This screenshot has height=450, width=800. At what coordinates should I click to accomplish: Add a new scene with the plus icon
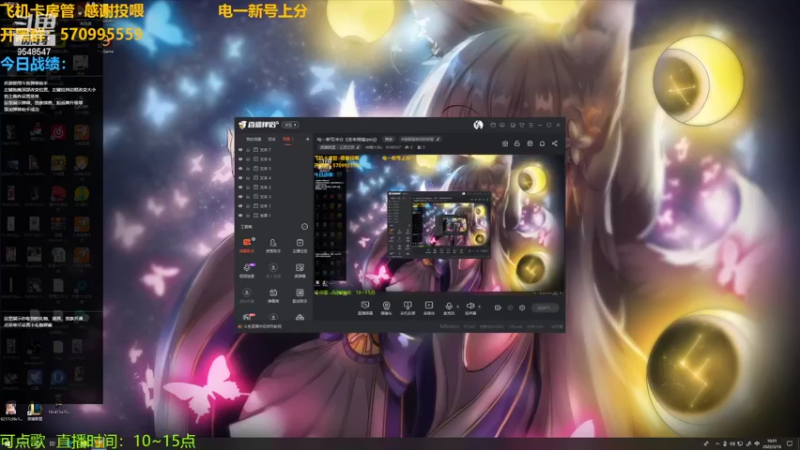tap(307, 139)
